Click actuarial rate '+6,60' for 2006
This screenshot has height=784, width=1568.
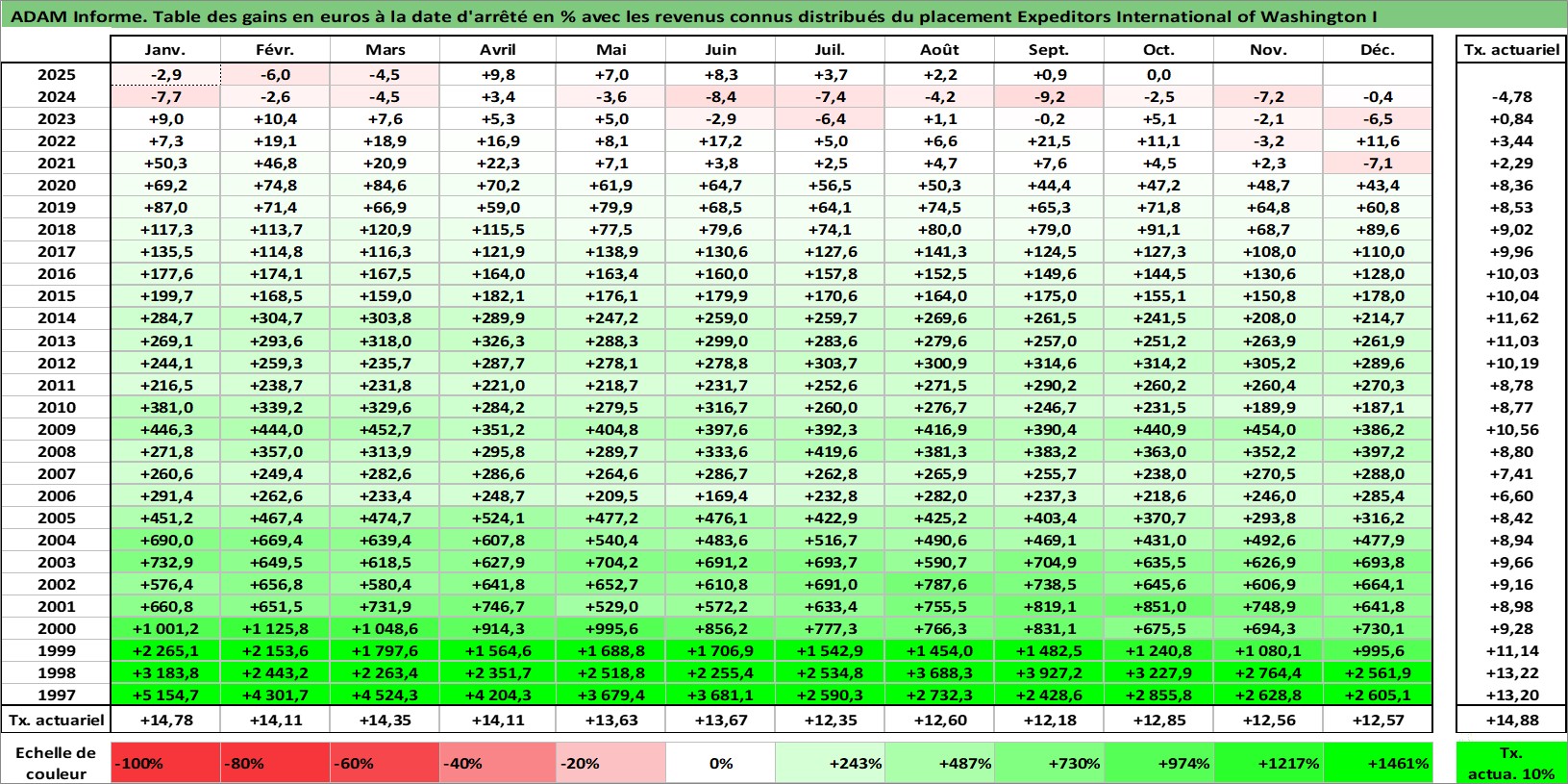point(1512,495)
